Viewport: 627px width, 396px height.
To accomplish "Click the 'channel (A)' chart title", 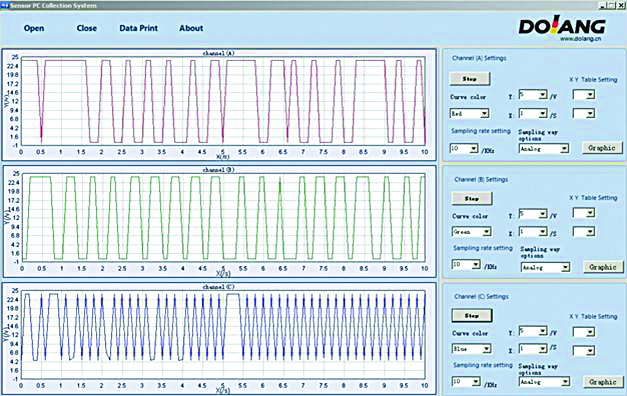I will tap(219, 53).
